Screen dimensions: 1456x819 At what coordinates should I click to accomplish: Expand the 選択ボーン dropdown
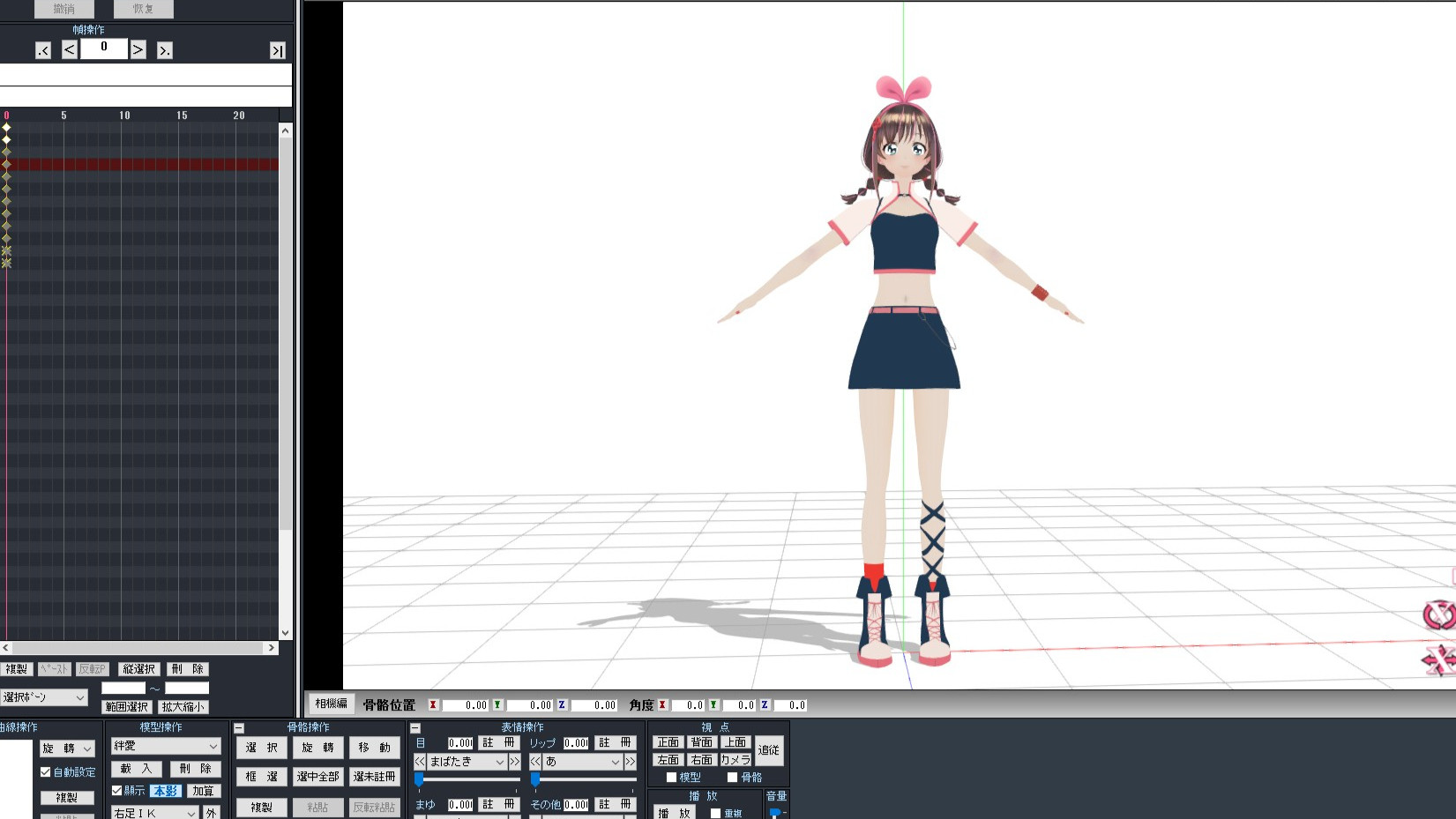pos(44,697)
